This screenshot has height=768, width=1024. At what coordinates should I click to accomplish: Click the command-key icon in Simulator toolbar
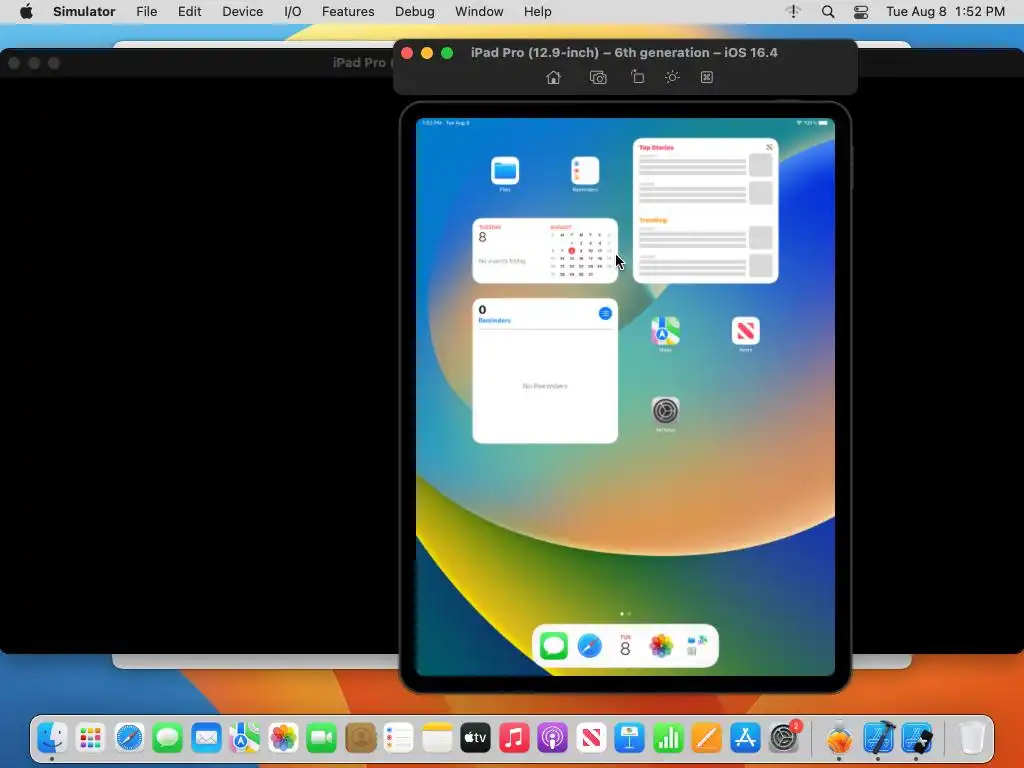pos(707,77)
